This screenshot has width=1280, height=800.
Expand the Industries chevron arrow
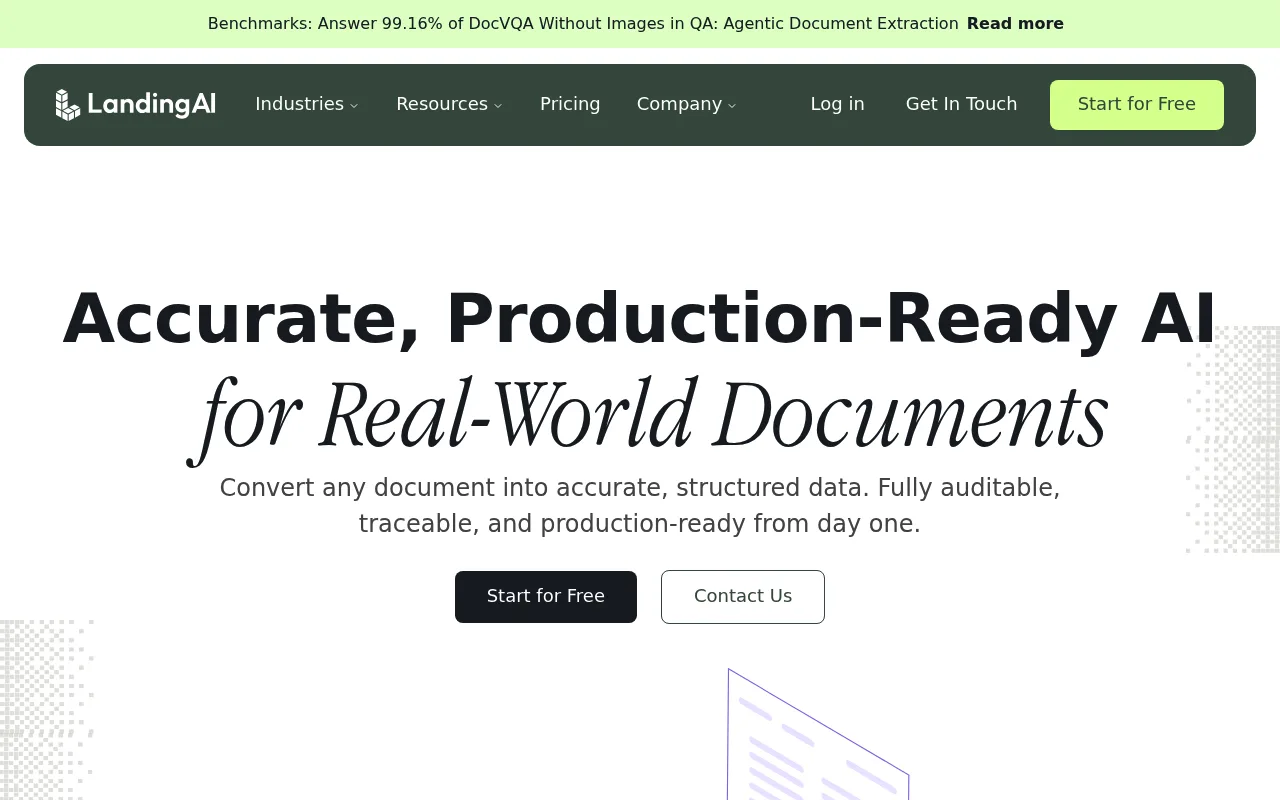coord(354,105)
